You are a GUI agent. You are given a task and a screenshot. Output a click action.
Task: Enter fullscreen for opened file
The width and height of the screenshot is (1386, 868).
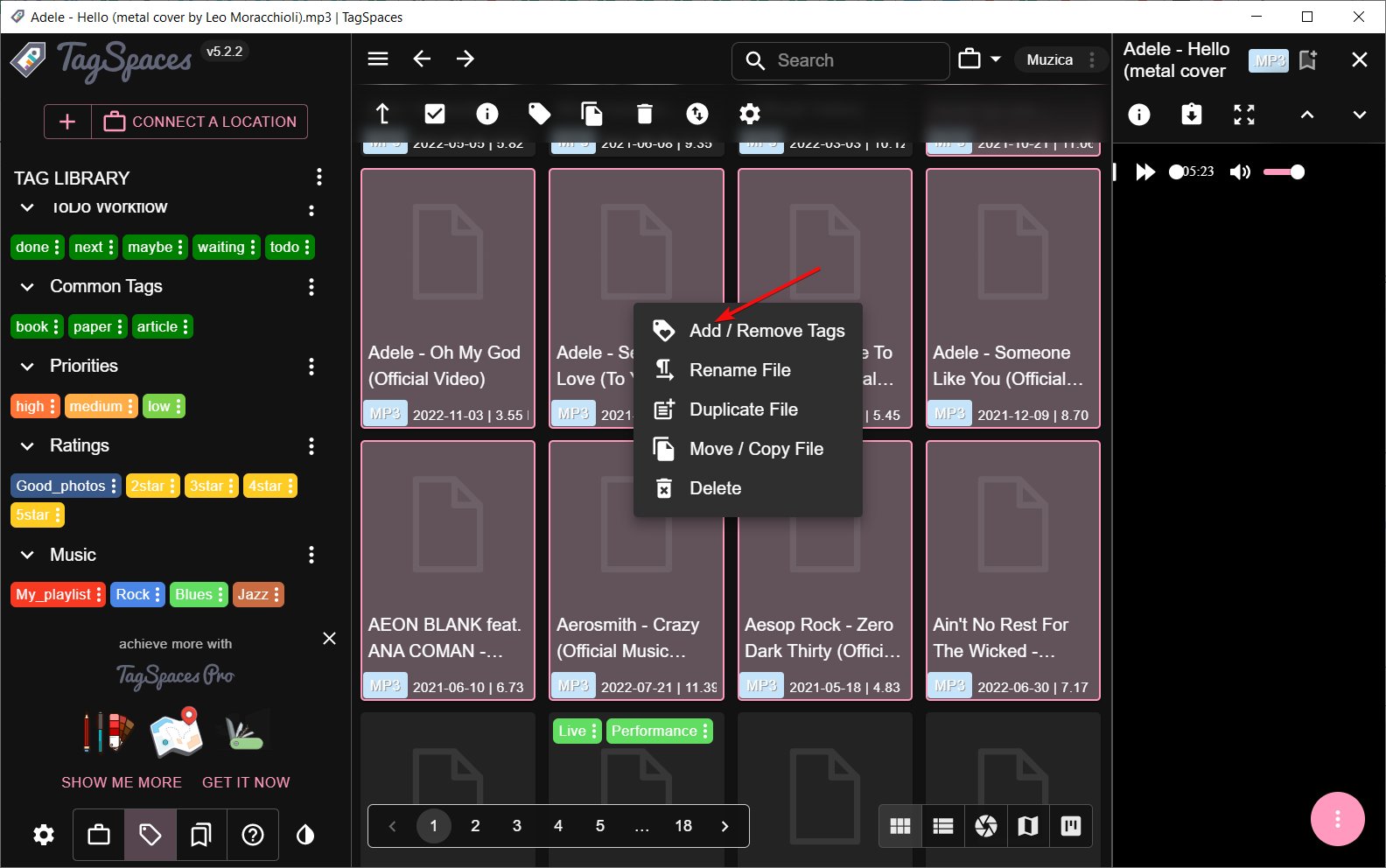(x=1244, y=115)
